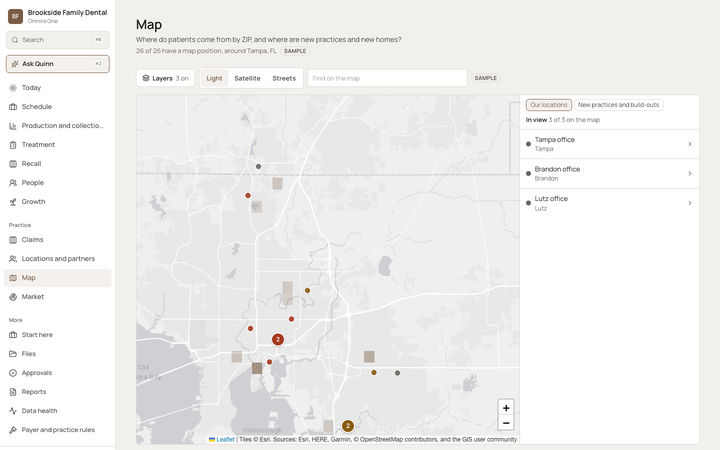Click the search magnifier icon
The width and height of the screenshot is (720, 450).
[x=15, y=40]
